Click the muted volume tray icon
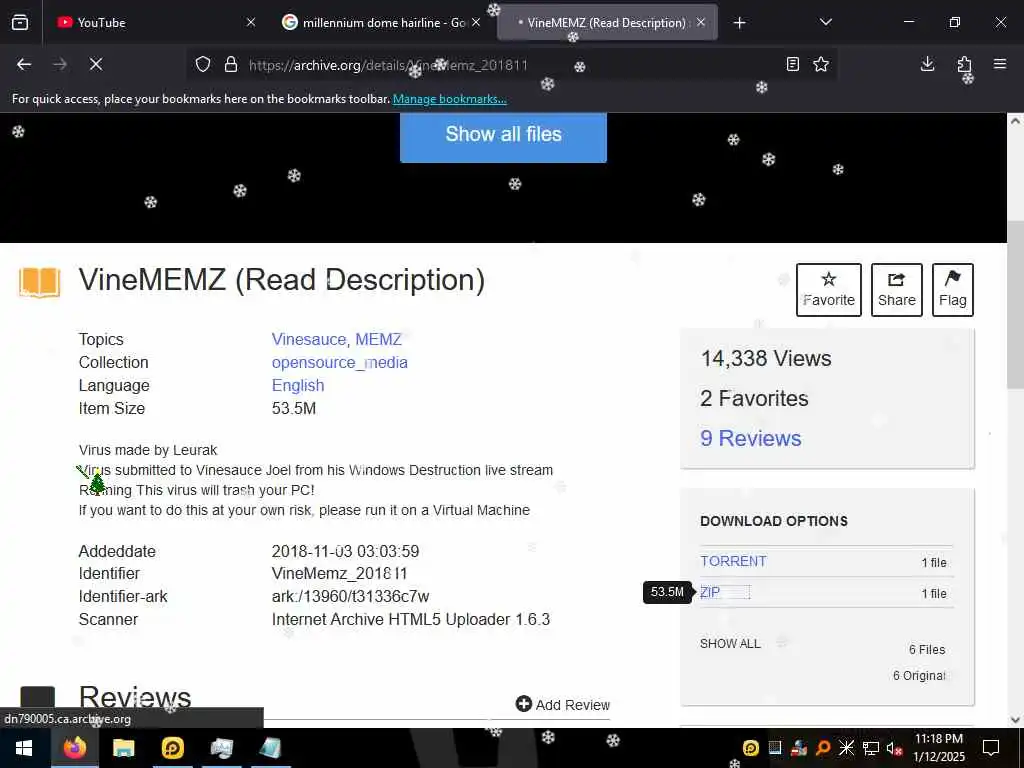 click(894, 748)
